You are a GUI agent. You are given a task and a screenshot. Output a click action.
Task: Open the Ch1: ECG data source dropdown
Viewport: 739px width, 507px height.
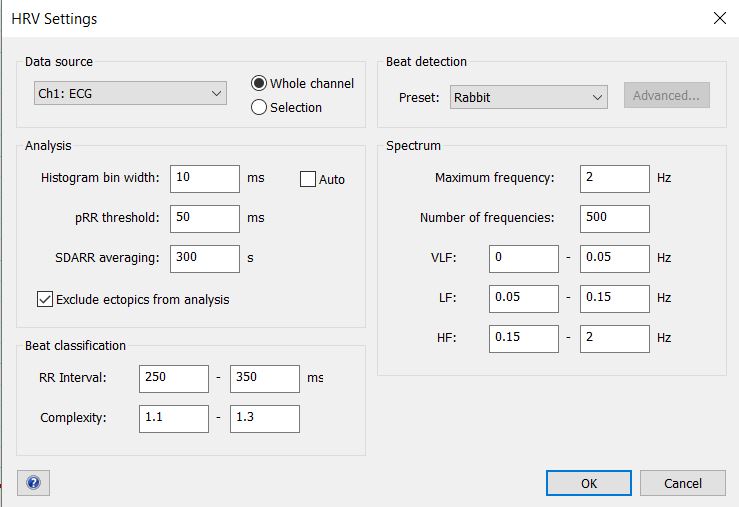point(130,94)
